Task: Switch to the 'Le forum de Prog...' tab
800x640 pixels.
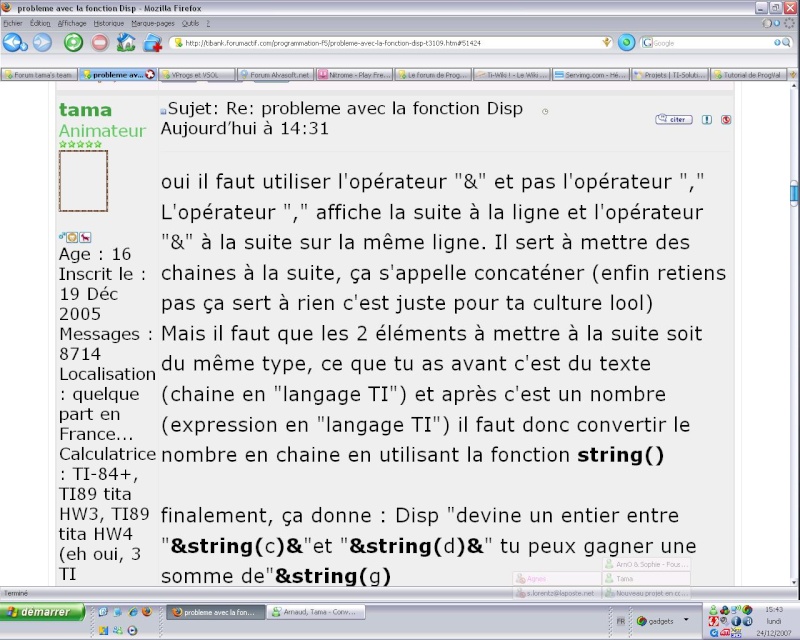Action: click(x=433, y=75)
